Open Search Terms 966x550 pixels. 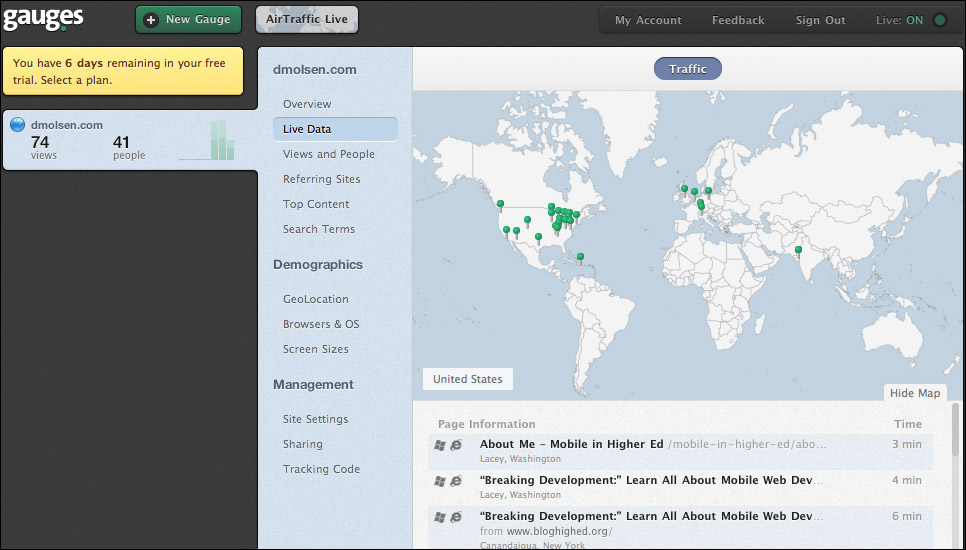click(x=319, y=229)
